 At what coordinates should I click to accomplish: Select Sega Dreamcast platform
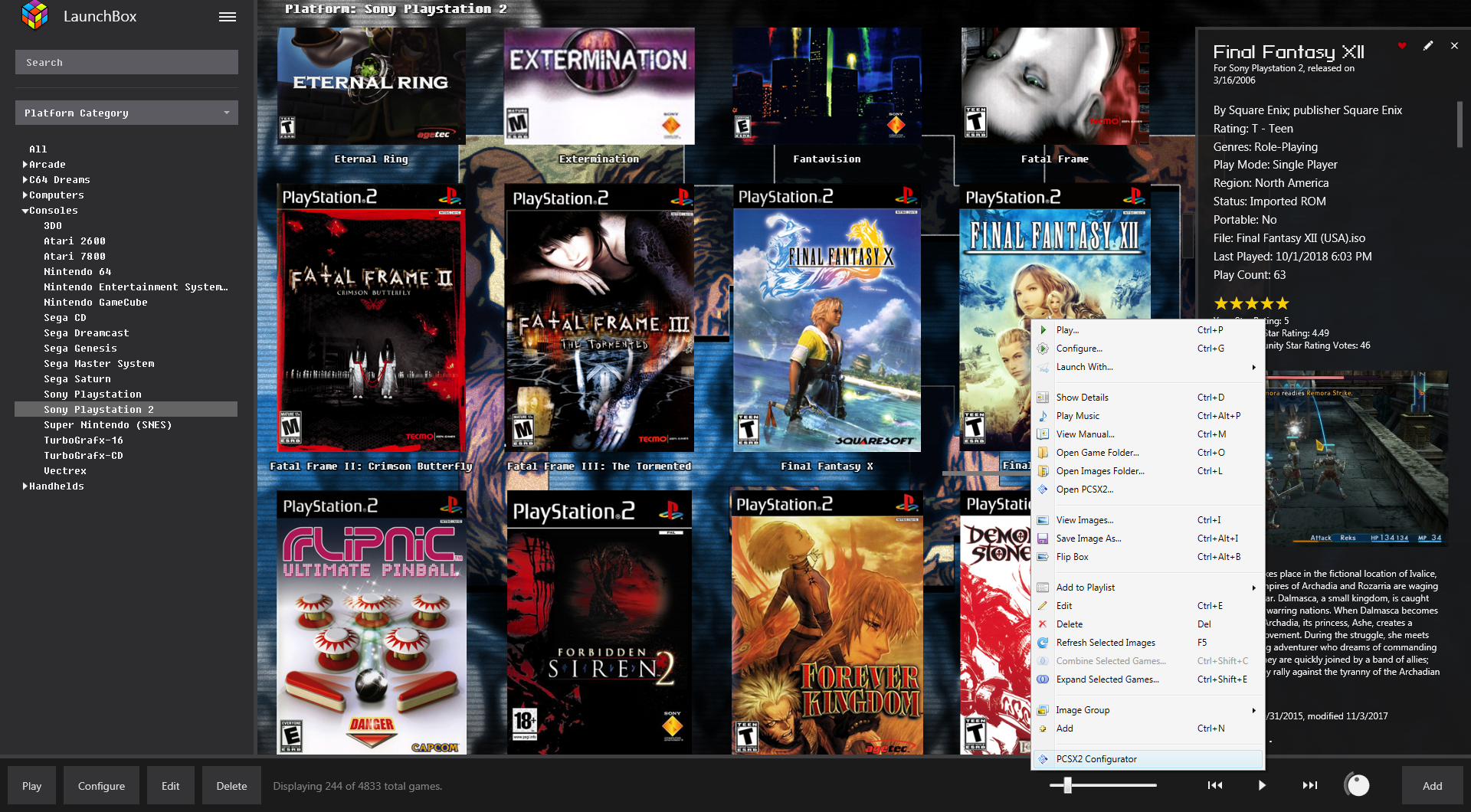point(87,333)
